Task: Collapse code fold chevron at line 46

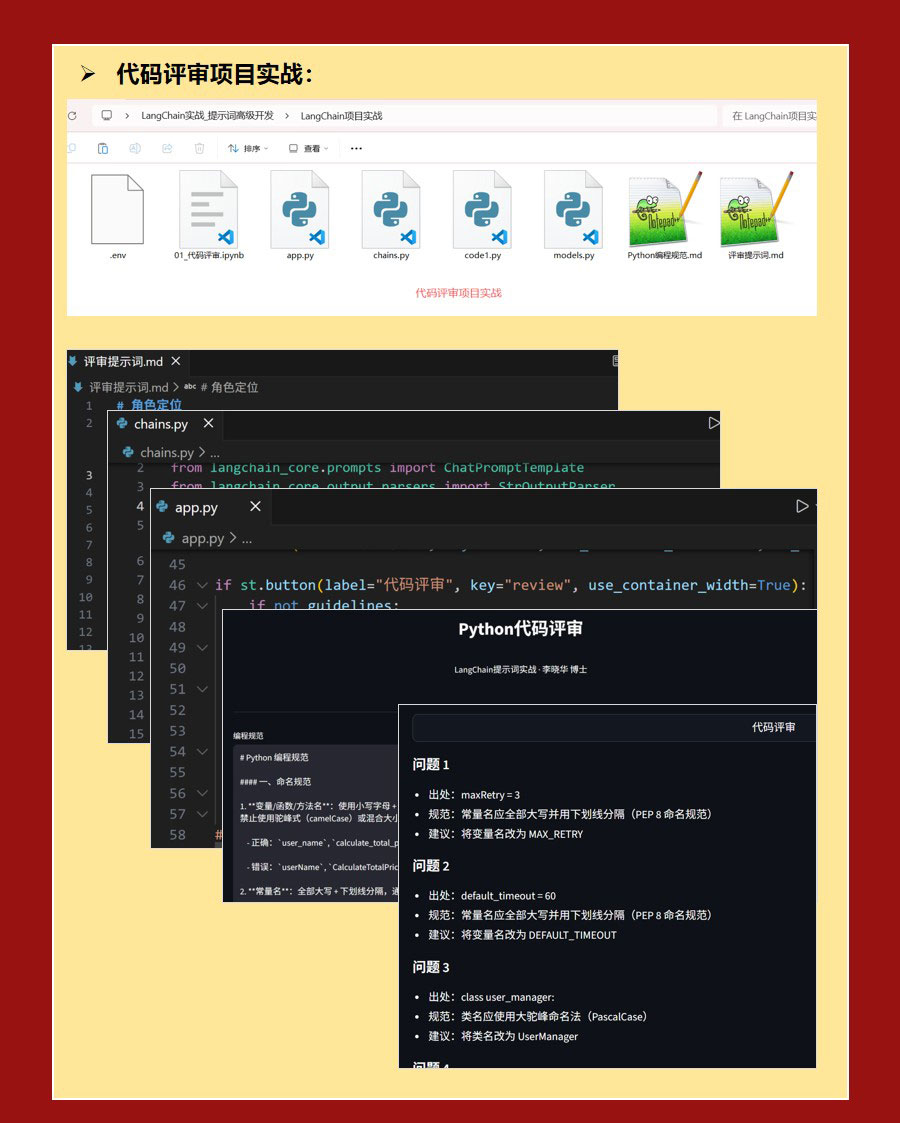Action: [x=203, y=586]
